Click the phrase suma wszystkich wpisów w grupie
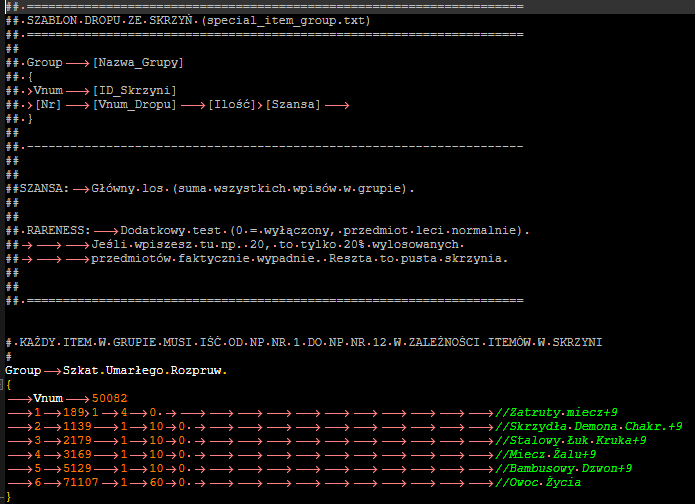This screenshot has height=504, width=695. click(289, 188)
